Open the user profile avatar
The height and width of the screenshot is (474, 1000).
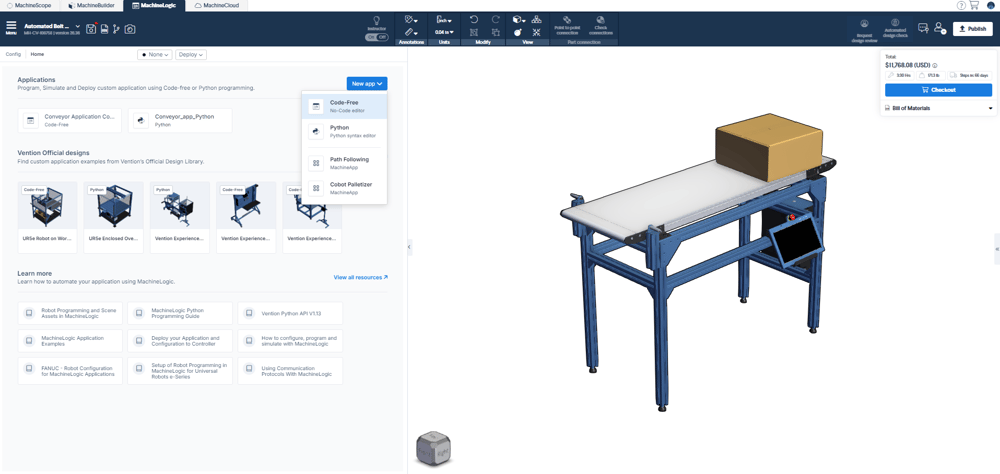coord(990,5)
